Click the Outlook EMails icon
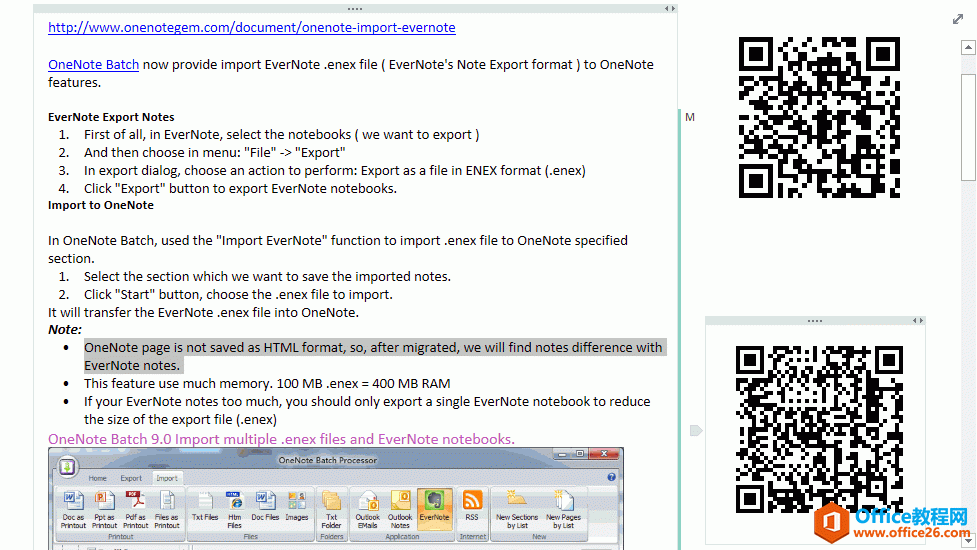 (368, 510)
